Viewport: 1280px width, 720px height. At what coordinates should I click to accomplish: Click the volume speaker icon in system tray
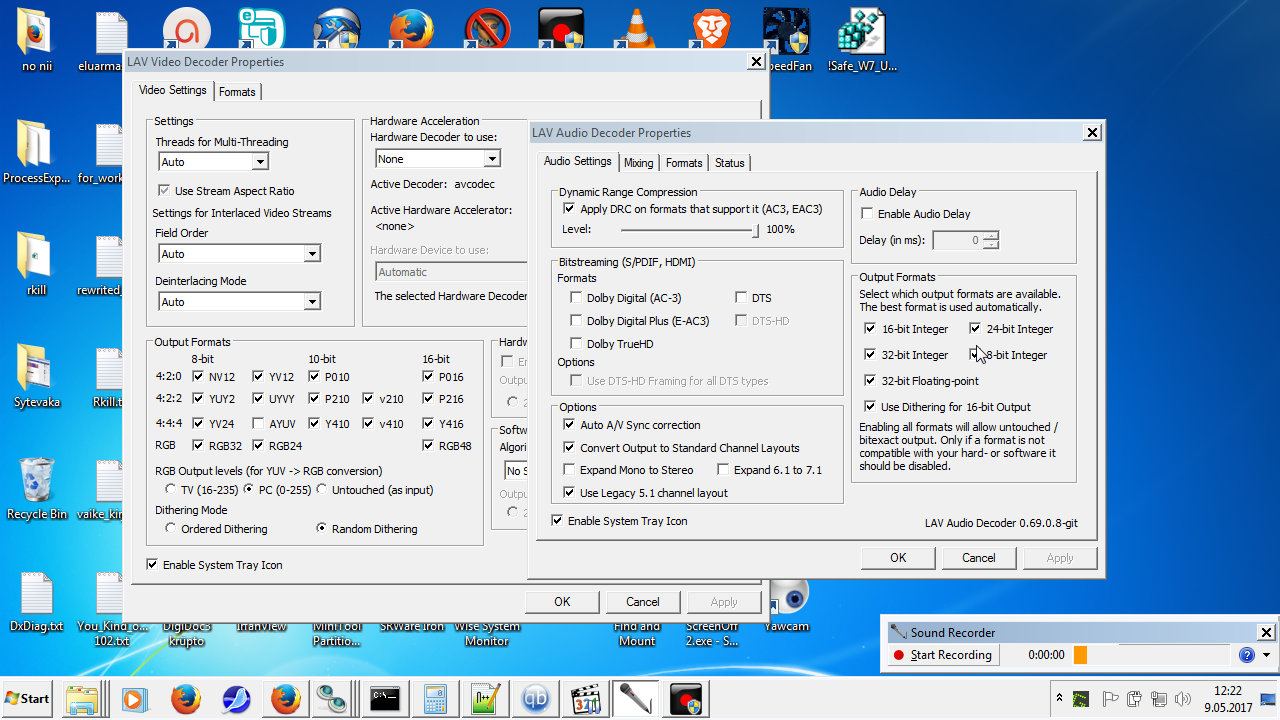[1184, 698]
